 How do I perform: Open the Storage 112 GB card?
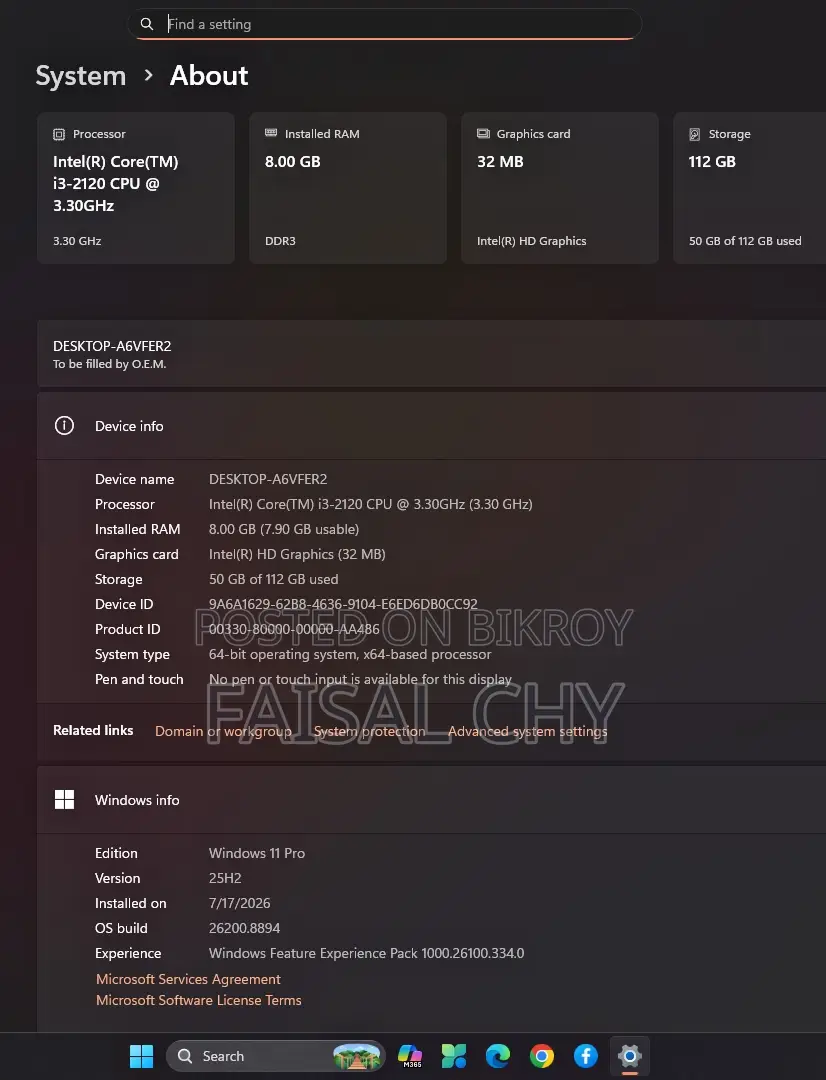pyautogui.click(x=750, y=188)
